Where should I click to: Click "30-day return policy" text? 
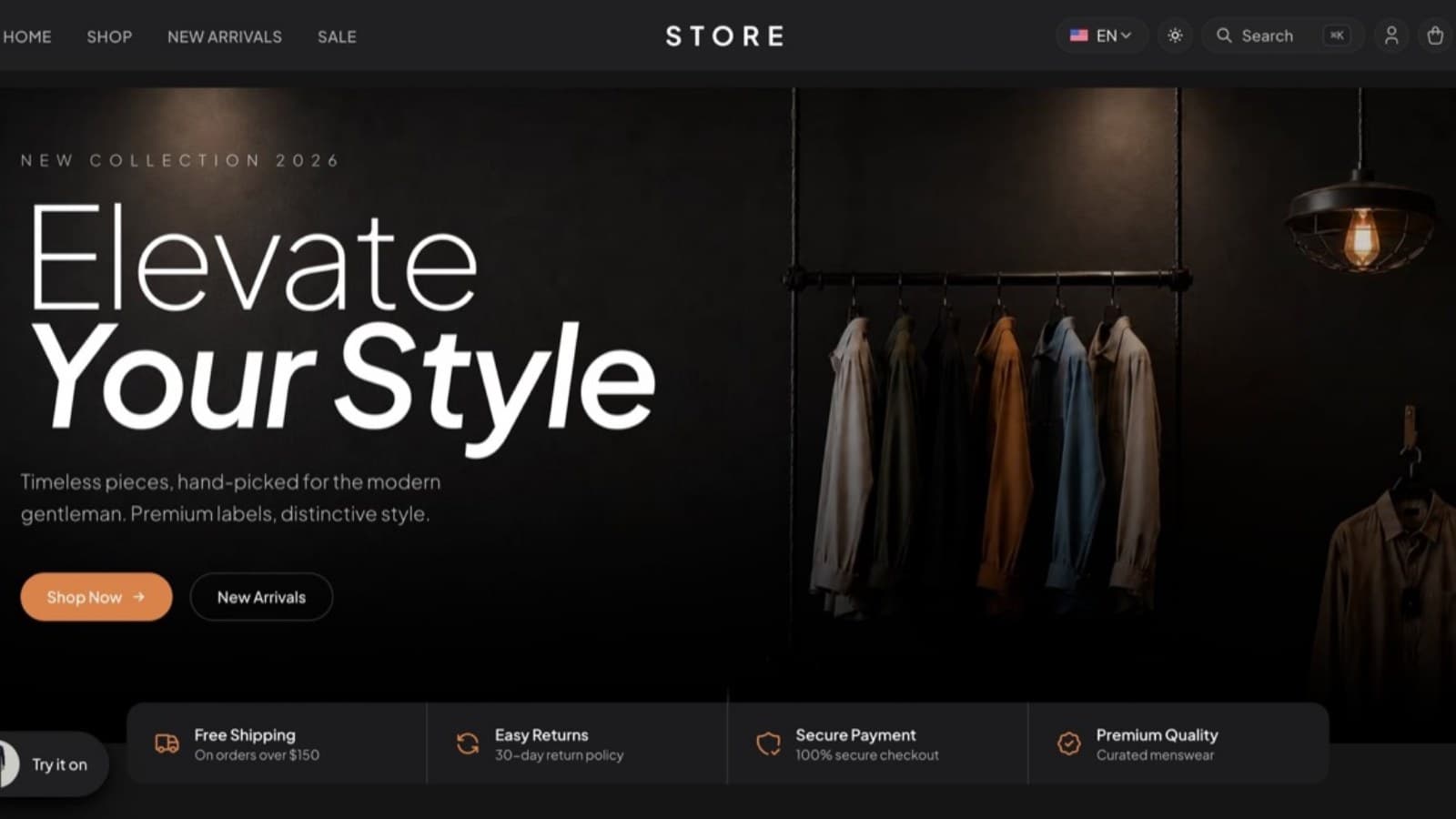[x=559, y=755]
